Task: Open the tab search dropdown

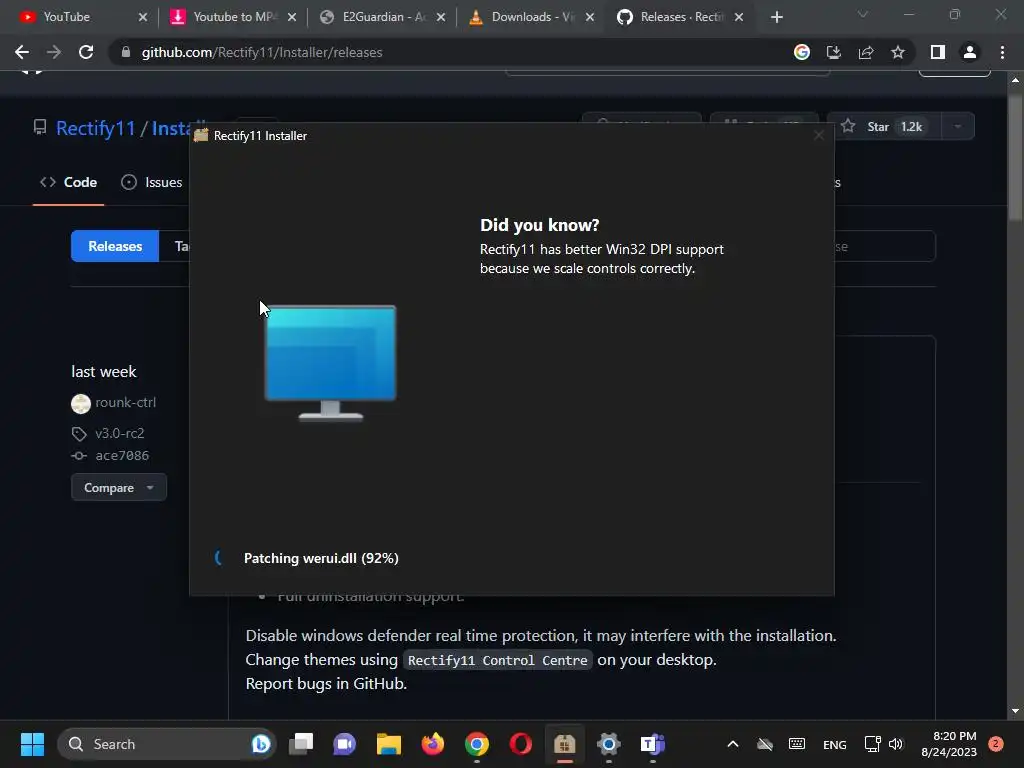Action: (863, 14)
